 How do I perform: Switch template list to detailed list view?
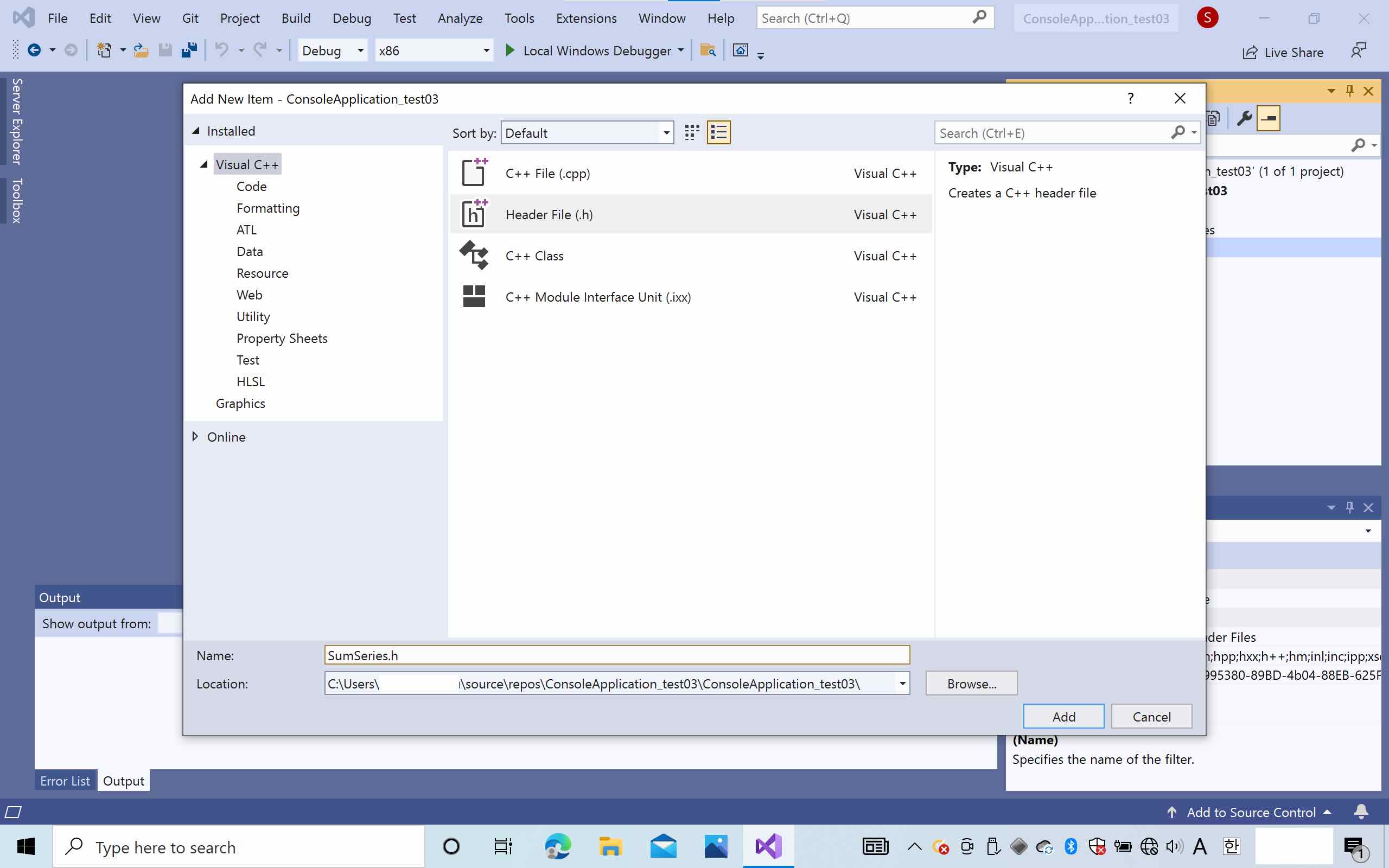pyautogui.click(x=718, y=132)
